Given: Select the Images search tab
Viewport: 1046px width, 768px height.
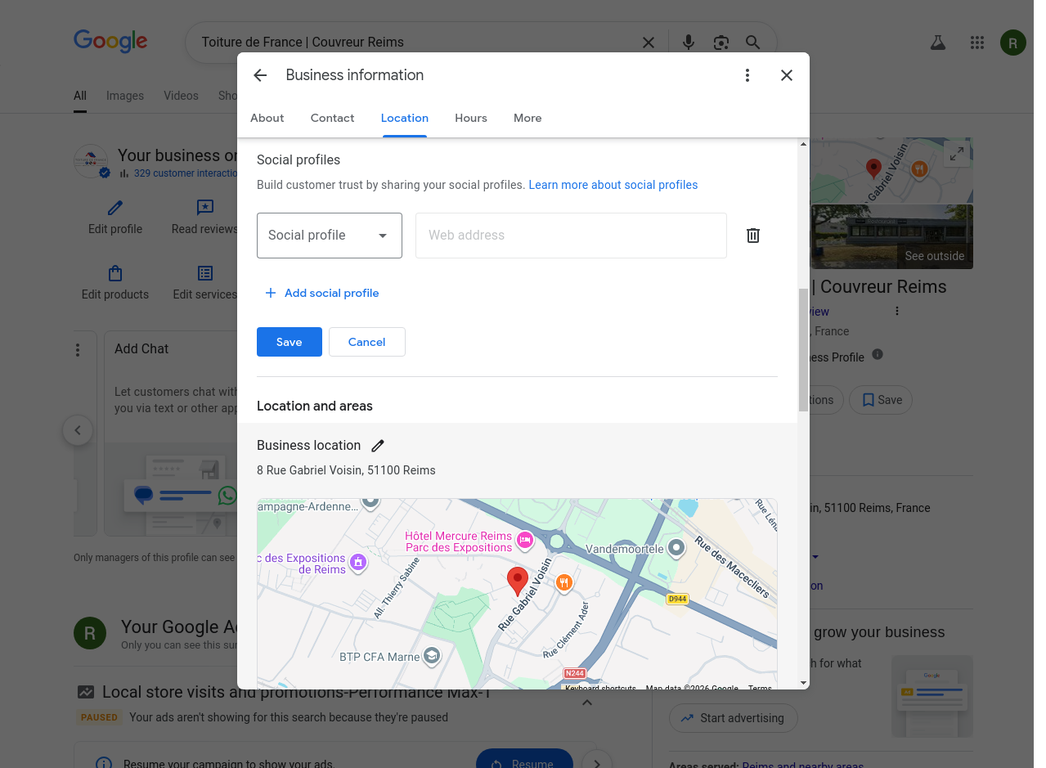Looking at the screenshot, I should (x=124, y=95).
